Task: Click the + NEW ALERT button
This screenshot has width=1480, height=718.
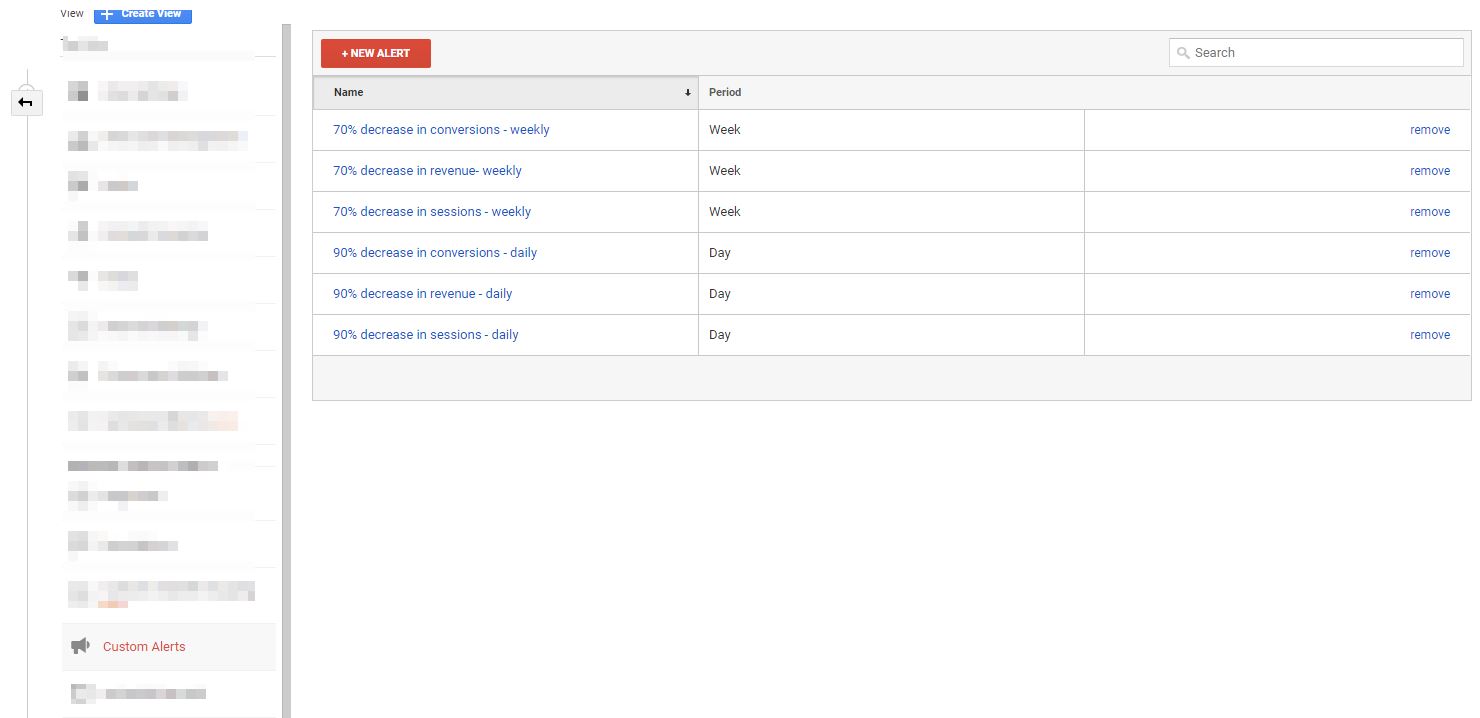Action: click(x=375, y=53)
